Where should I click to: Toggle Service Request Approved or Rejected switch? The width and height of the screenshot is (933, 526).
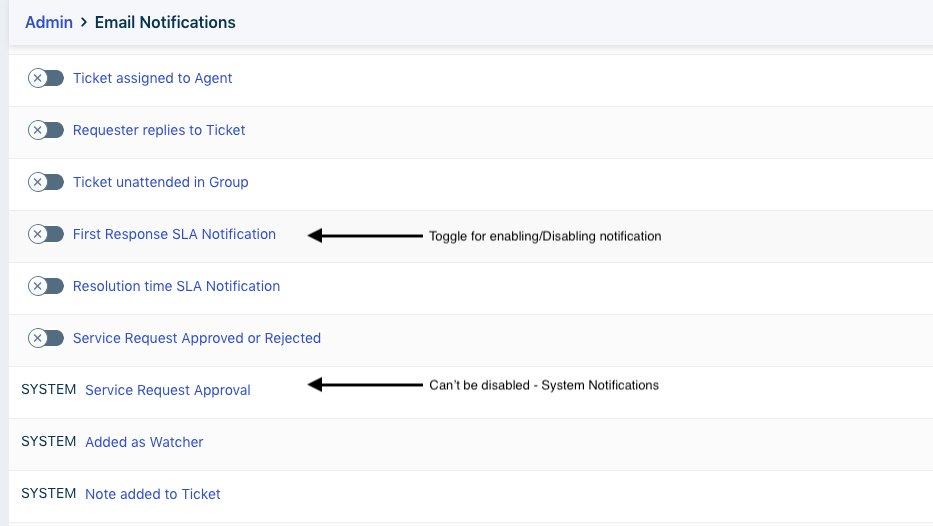pos(46,338)
